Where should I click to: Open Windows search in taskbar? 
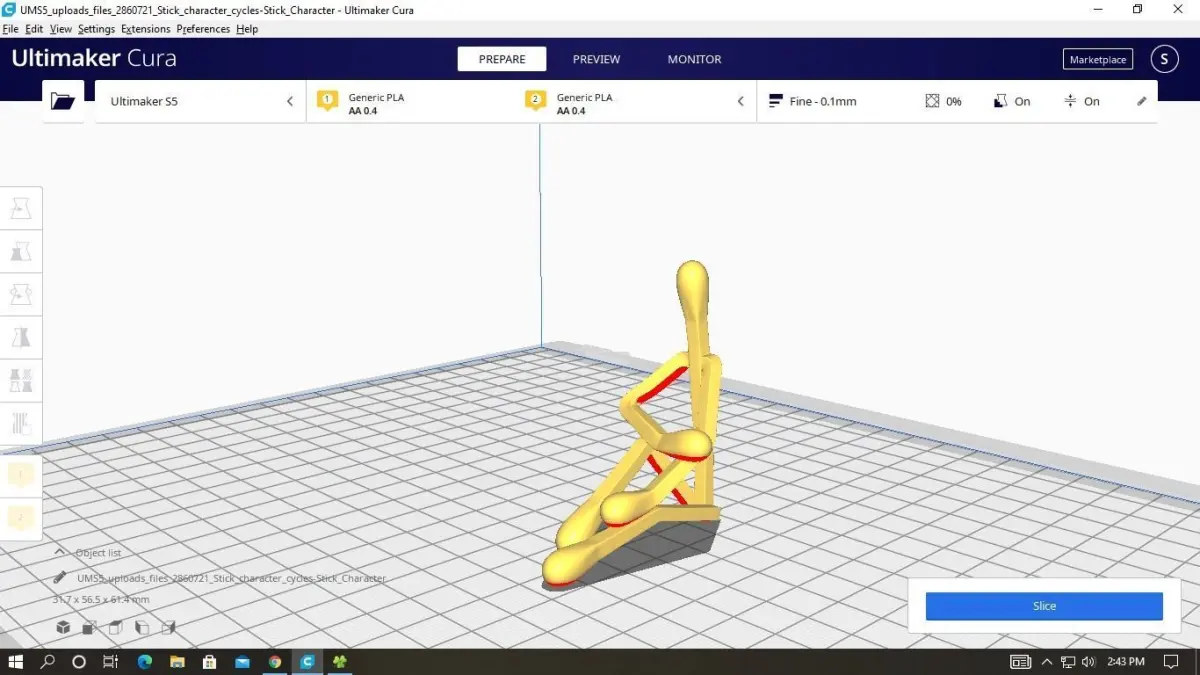pyautogui.click(x=47, y=662)
